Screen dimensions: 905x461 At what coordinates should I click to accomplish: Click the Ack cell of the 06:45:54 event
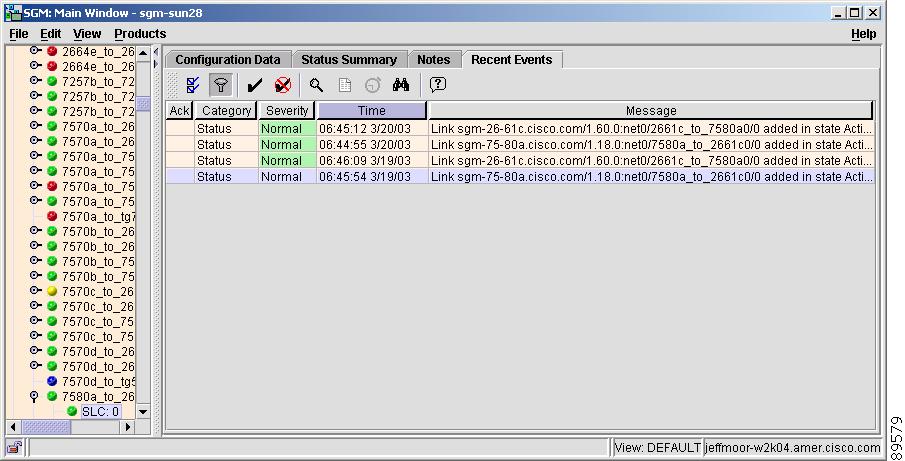[x=179, y=177]
